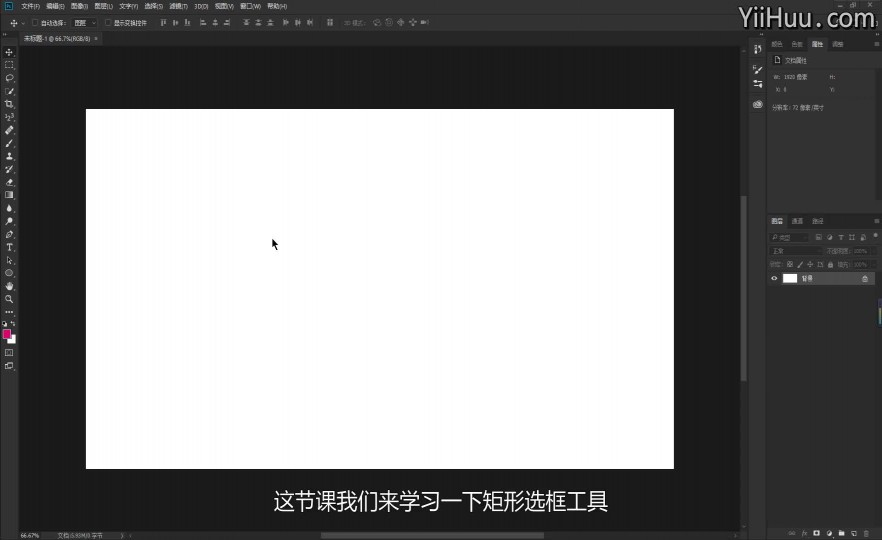Click the white background color swatch
This screenshot has height=540, width=882.
pos(13,340)
